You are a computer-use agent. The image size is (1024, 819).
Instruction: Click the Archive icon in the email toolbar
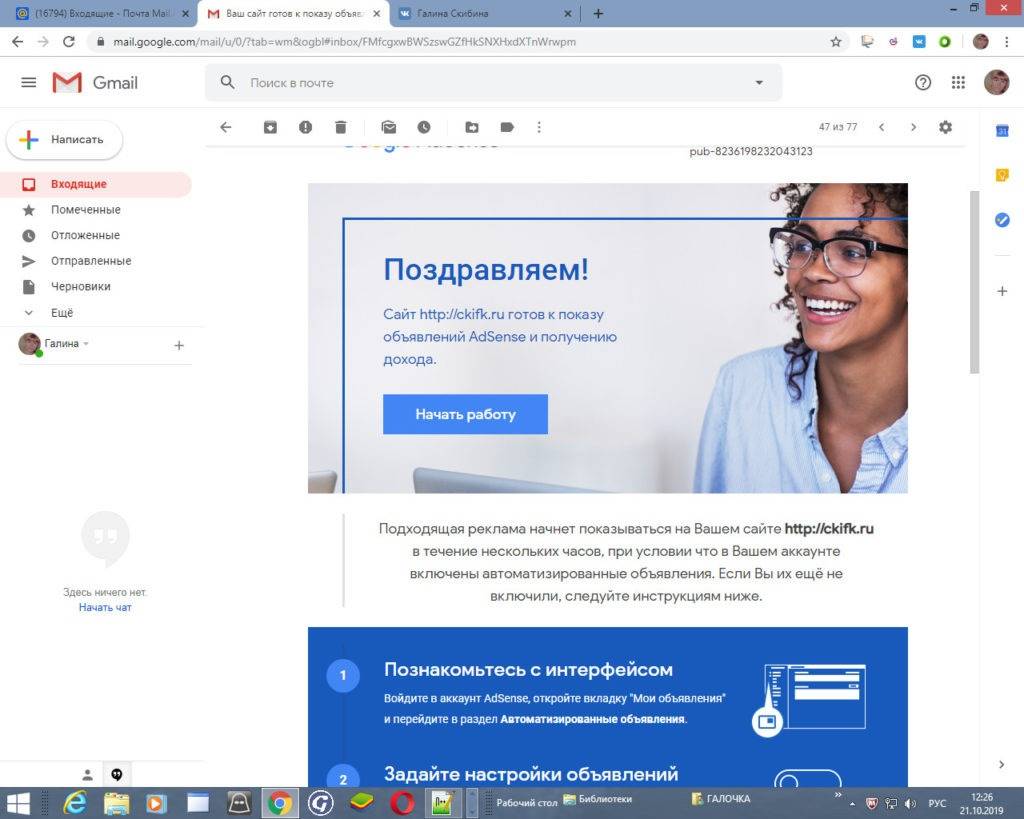click(x=270, y=127)
